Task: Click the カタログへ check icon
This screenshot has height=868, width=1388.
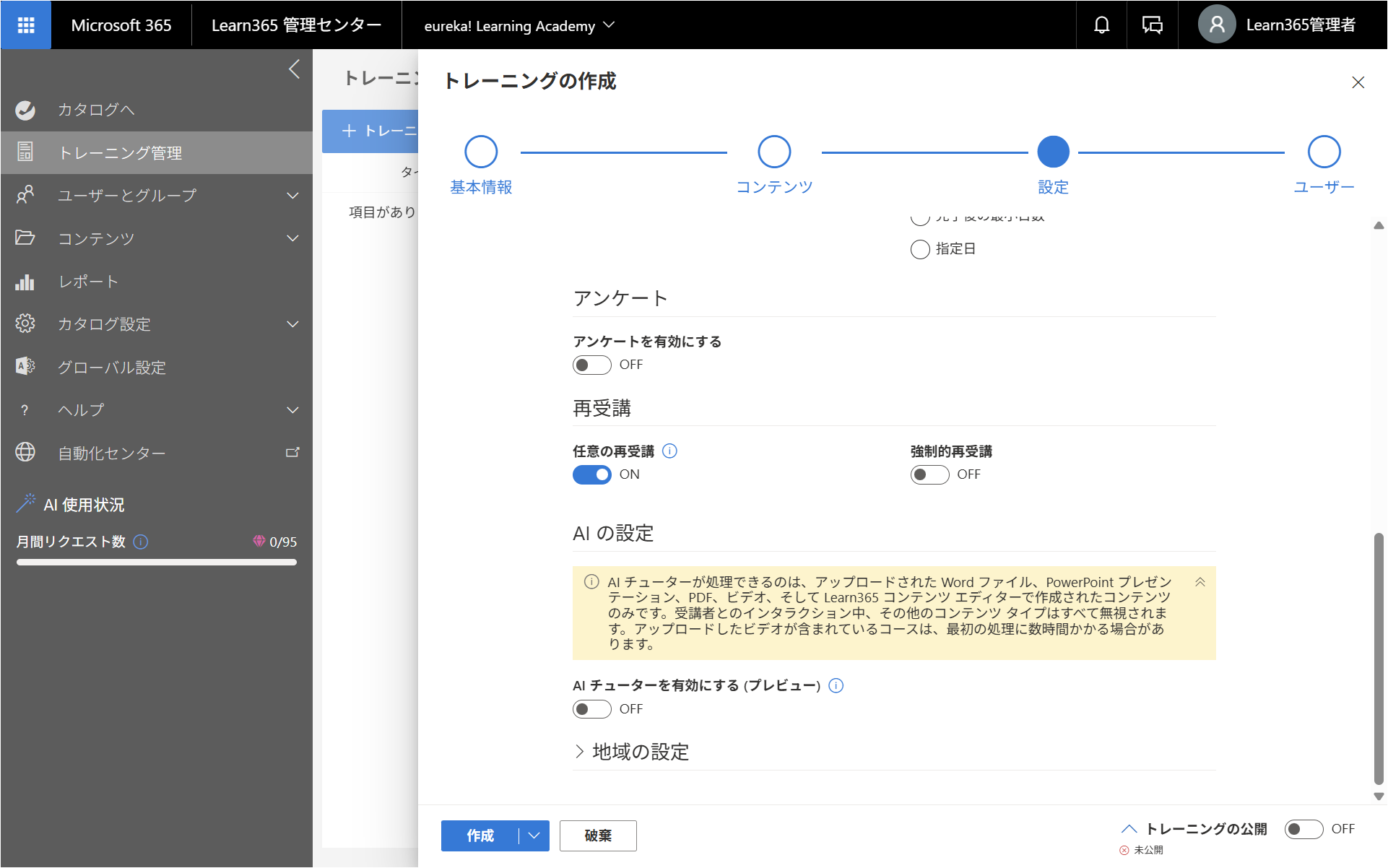Action: point(25,110)
